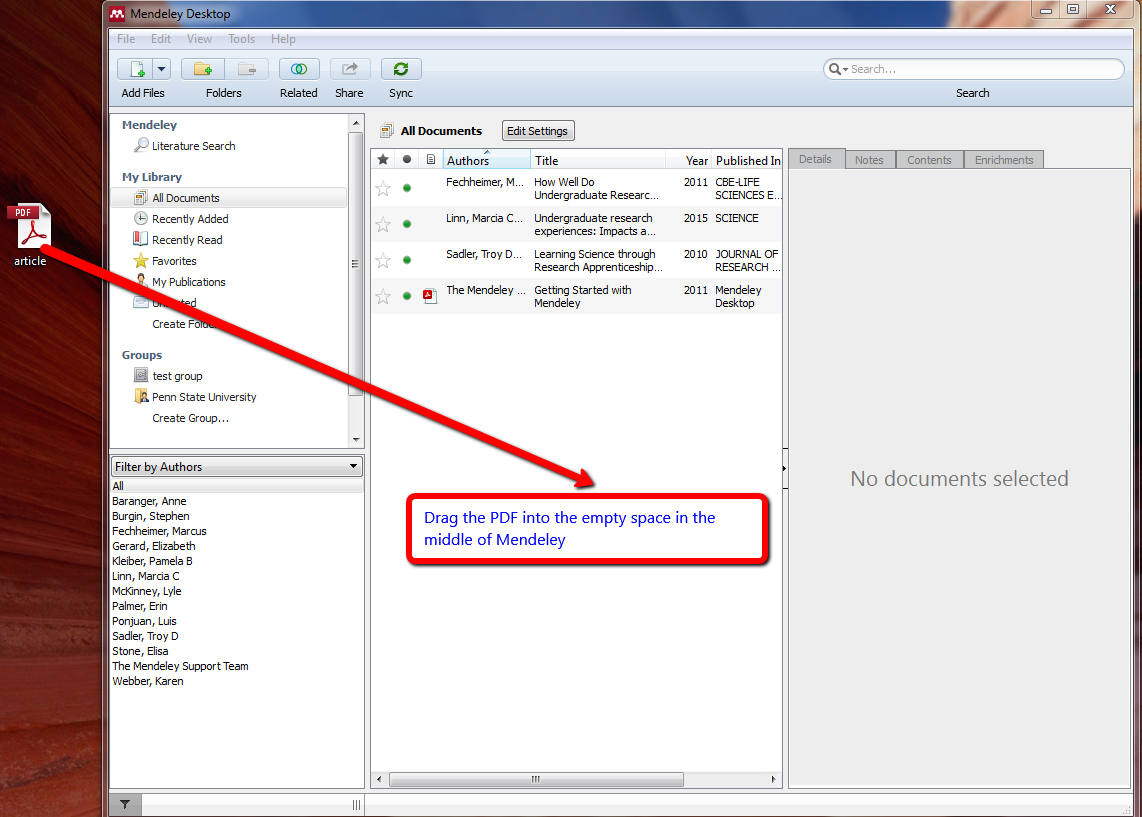Image resolution: width=1142 pixels, height=817 pixels.
Task: Open the Favorites folder
Action: [165, 261]
